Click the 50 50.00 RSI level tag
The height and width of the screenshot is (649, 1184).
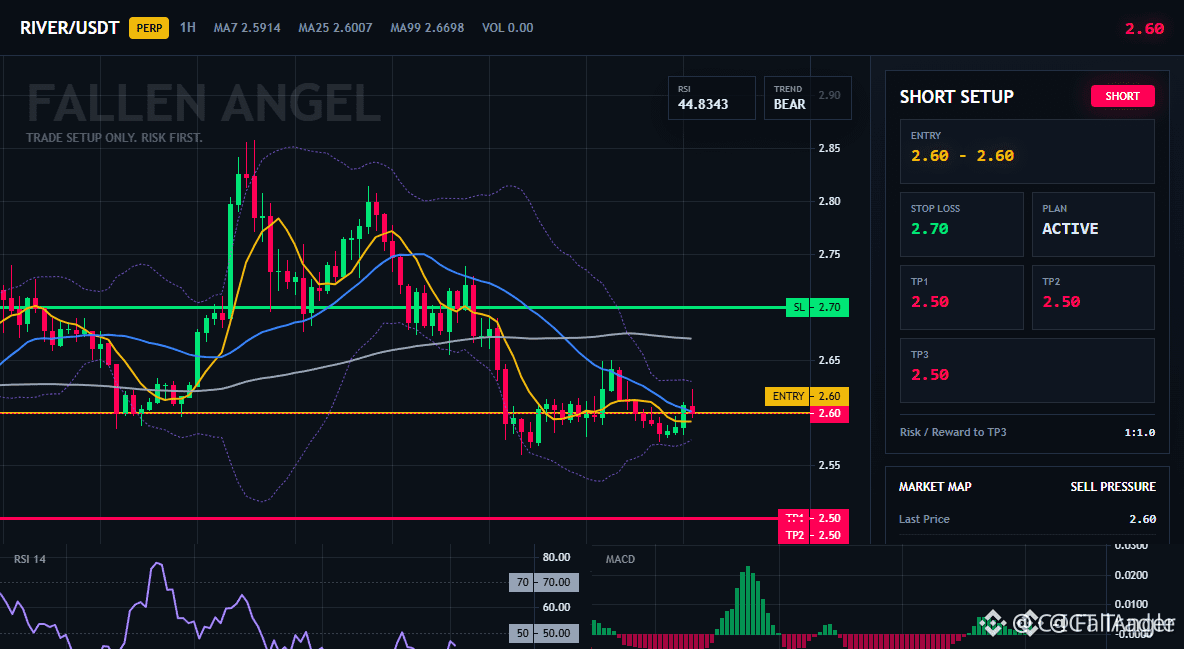(x=544, y=633)
